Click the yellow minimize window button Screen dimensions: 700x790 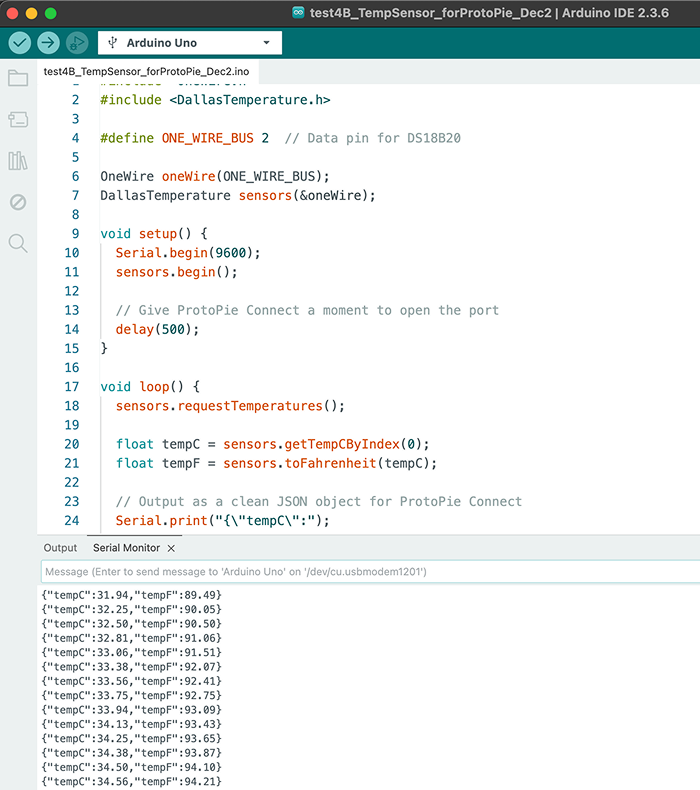coord(31,13)
